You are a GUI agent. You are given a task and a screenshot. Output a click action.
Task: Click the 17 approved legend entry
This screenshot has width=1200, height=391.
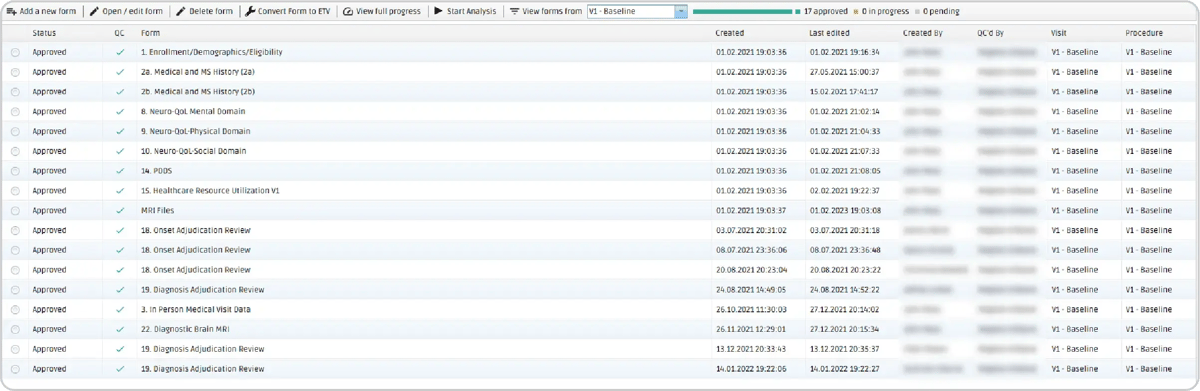coord(823,12)
